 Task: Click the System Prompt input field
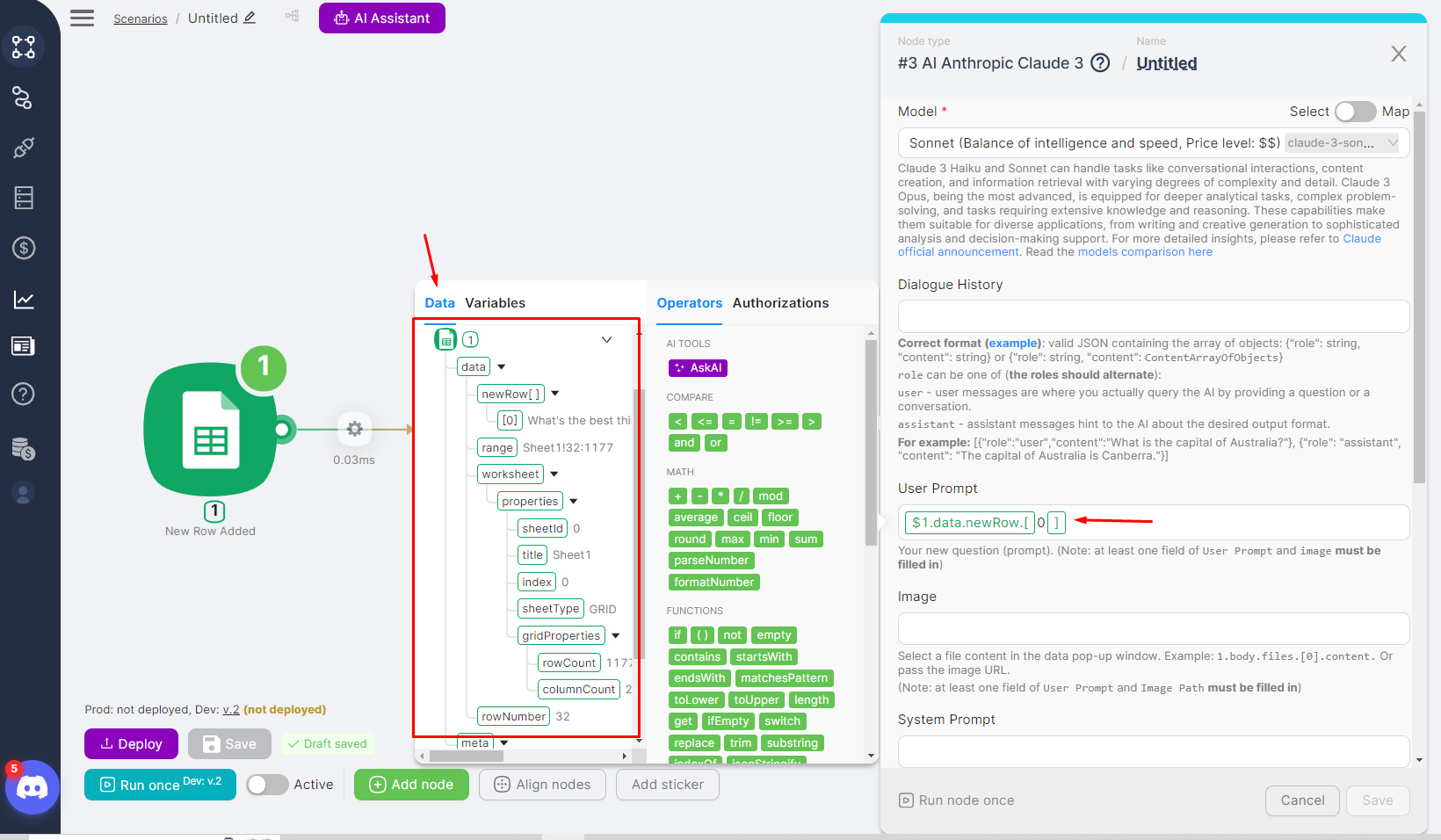tap(1153, 752)
